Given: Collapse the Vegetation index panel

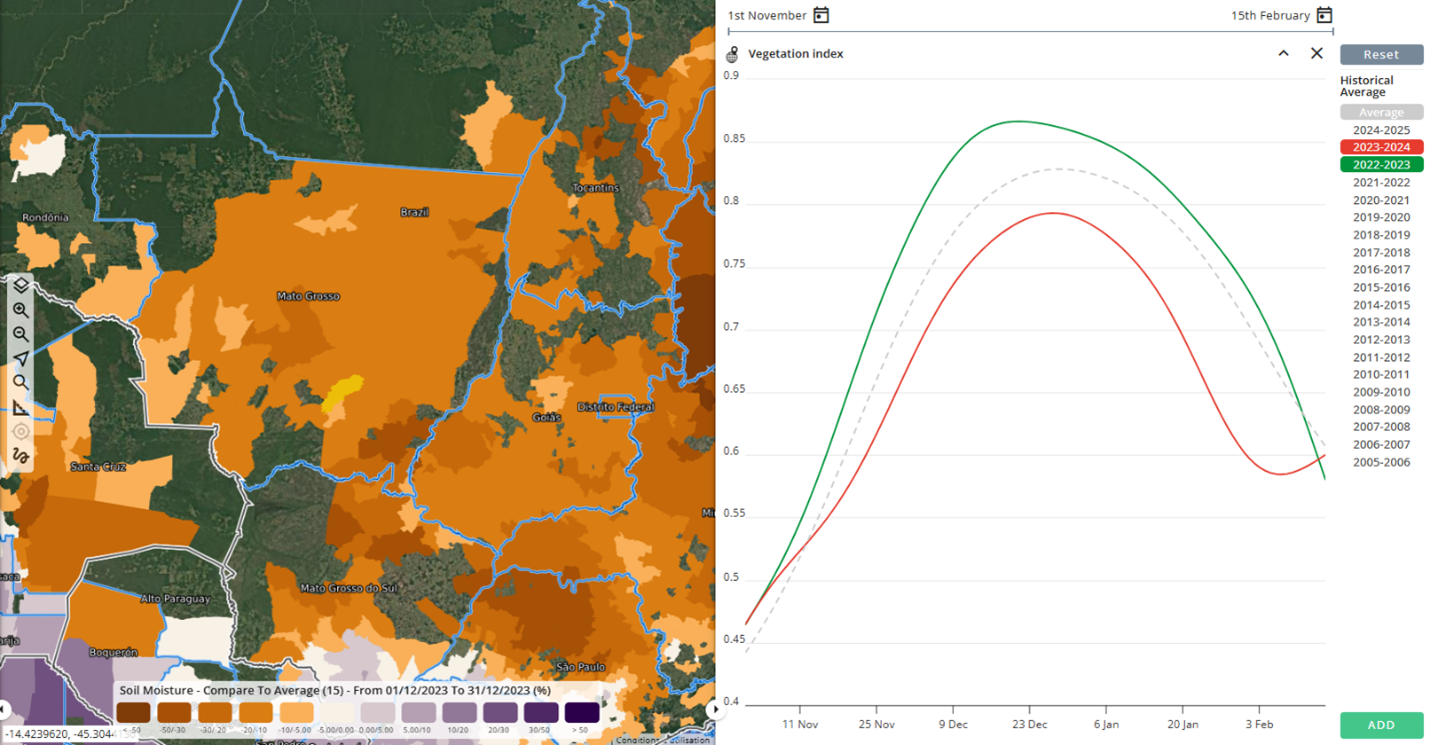Looking at the screenshot, I should 1283,53.
